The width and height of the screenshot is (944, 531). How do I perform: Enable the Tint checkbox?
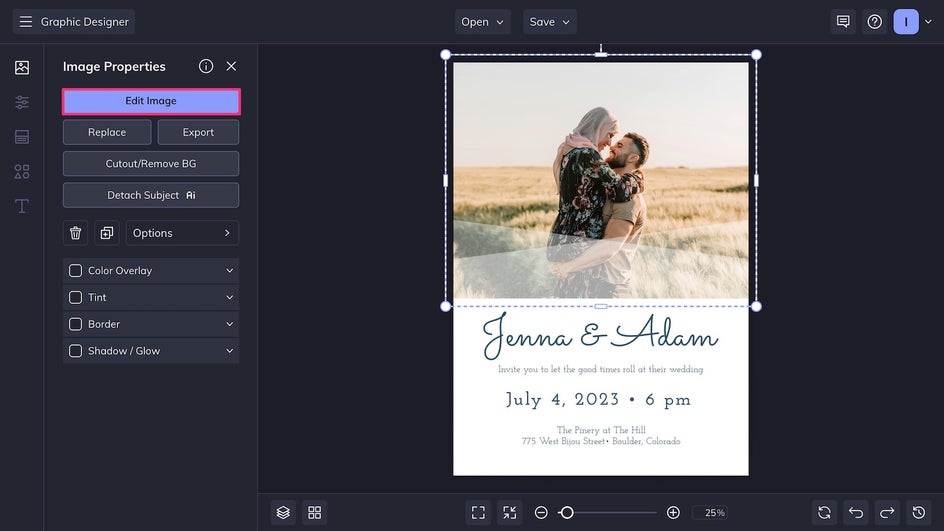75,297
